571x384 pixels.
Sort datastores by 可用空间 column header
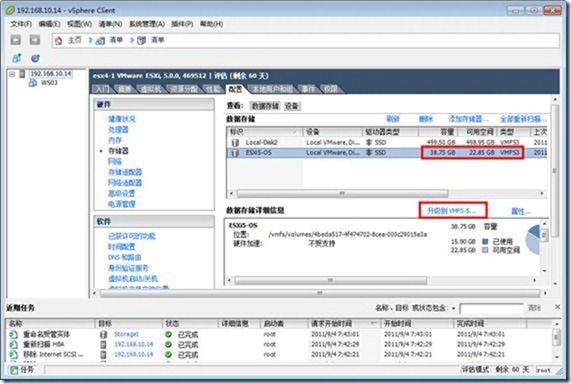click(477, 132)
